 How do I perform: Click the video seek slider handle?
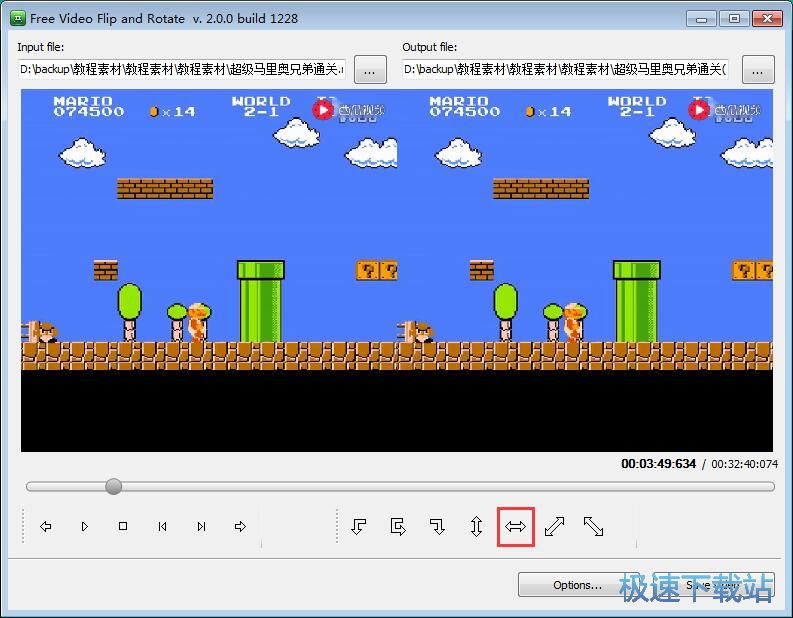113,487
